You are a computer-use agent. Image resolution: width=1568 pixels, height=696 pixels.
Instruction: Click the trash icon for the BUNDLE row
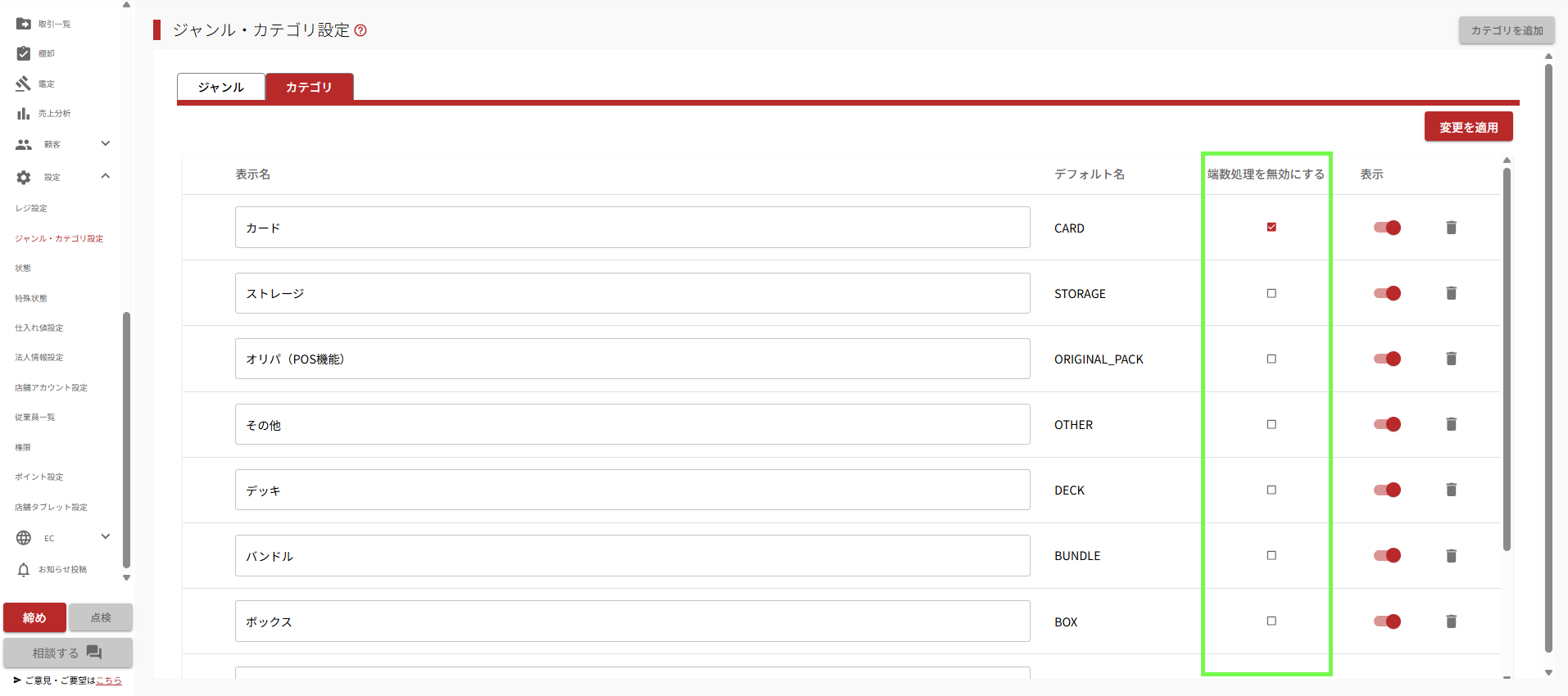1451,556
